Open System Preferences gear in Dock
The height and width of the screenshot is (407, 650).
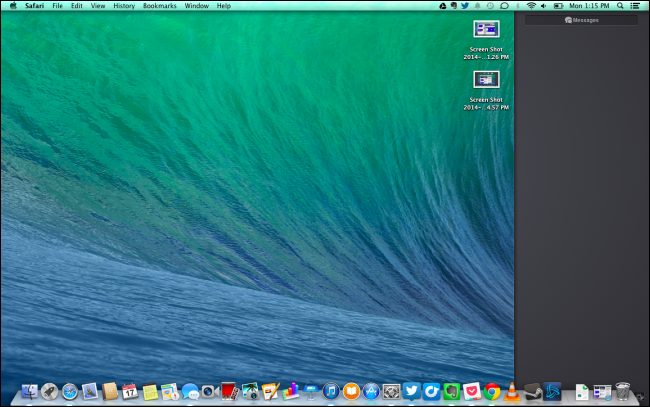click(391, 391)
